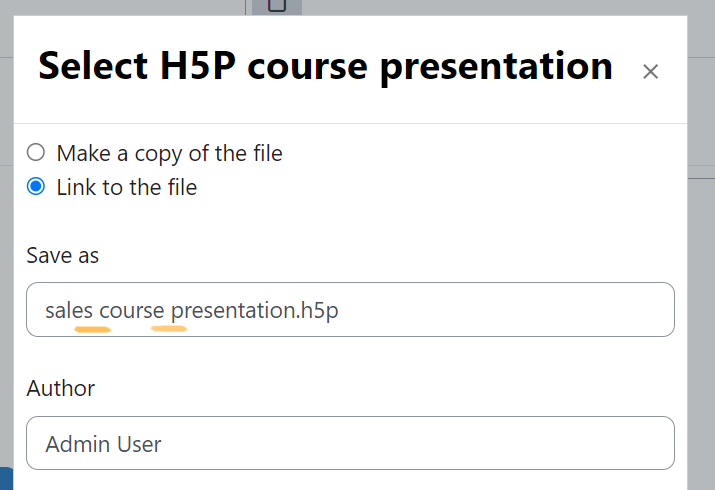The height and width of the screenshot is (490, 715).
Task: Focus the Author text field
Action: [x=350, y=443]
